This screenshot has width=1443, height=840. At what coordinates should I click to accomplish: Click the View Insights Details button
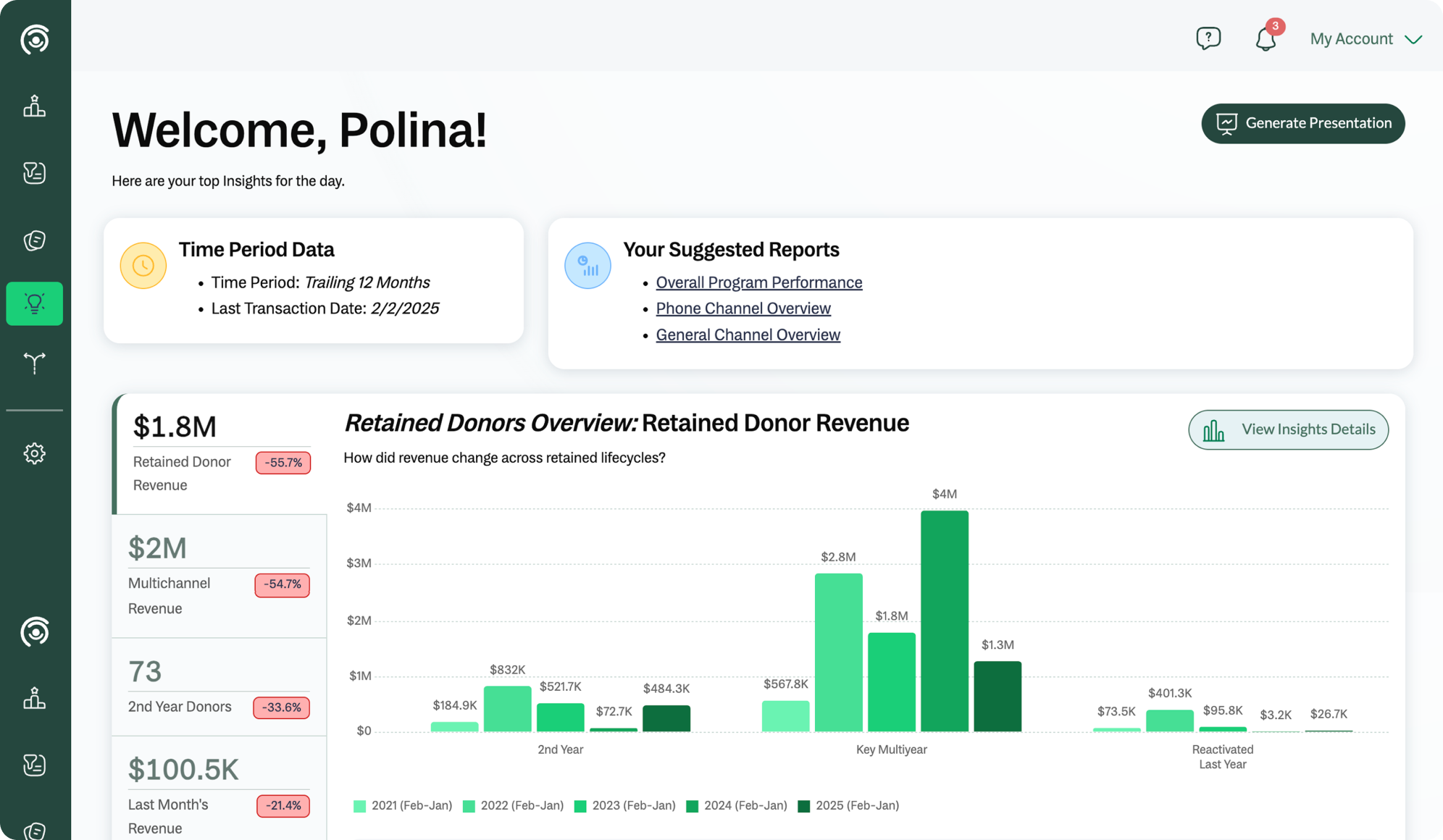point(1288,430)
